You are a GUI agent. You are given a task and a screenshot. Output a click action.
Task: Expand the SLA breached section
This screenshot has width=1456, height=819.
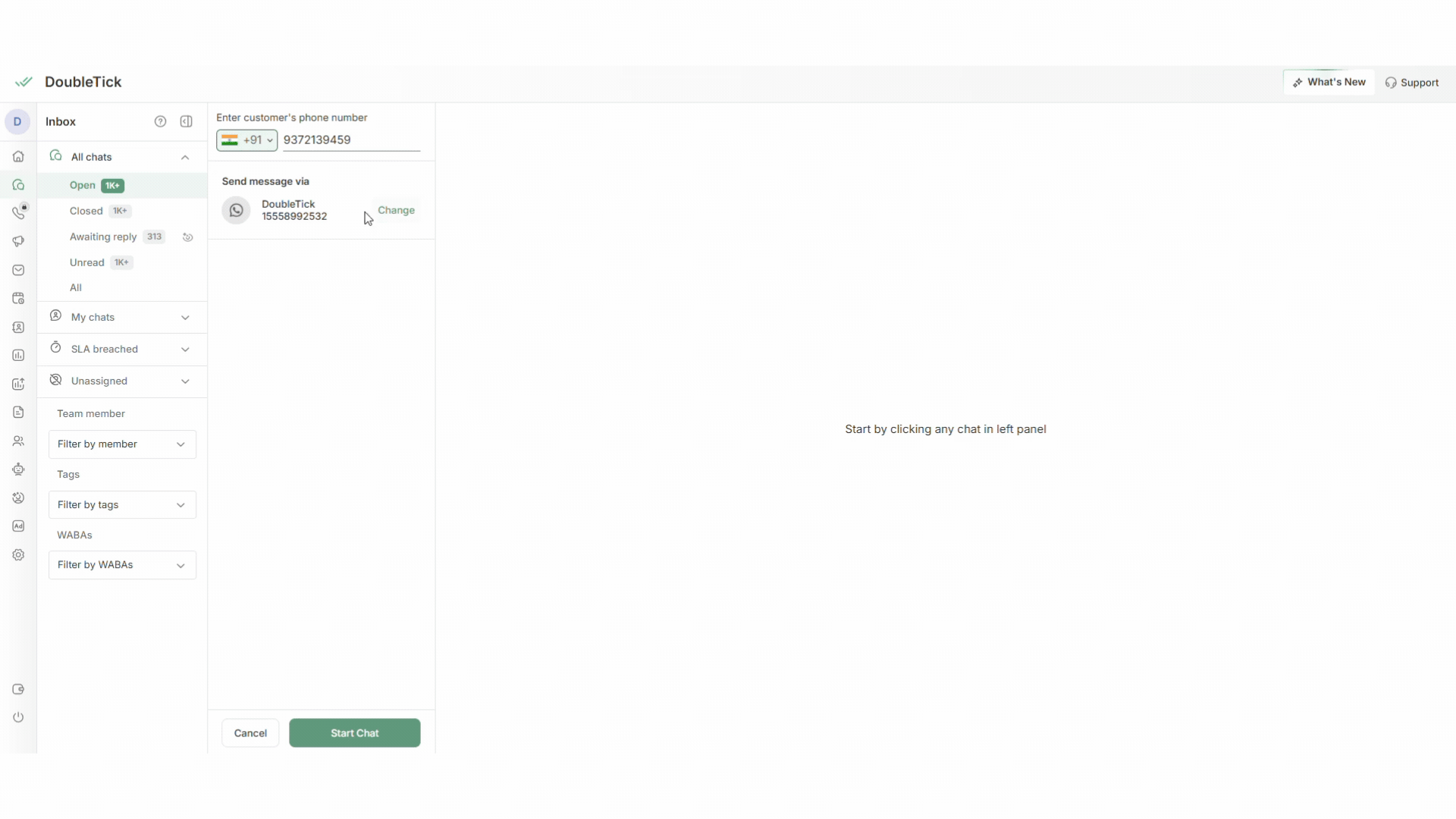[x=185, y=350]
